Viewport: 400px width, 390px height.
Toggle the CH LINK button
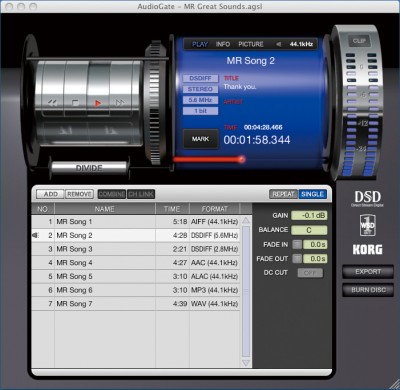(x=141, y=194)
